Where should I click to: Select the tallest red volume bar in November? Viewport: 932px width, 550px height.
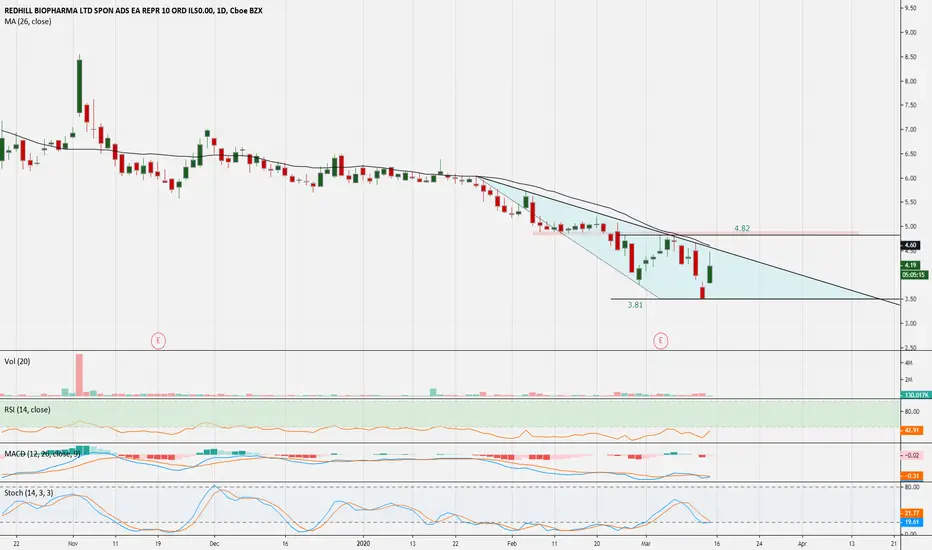79,375
